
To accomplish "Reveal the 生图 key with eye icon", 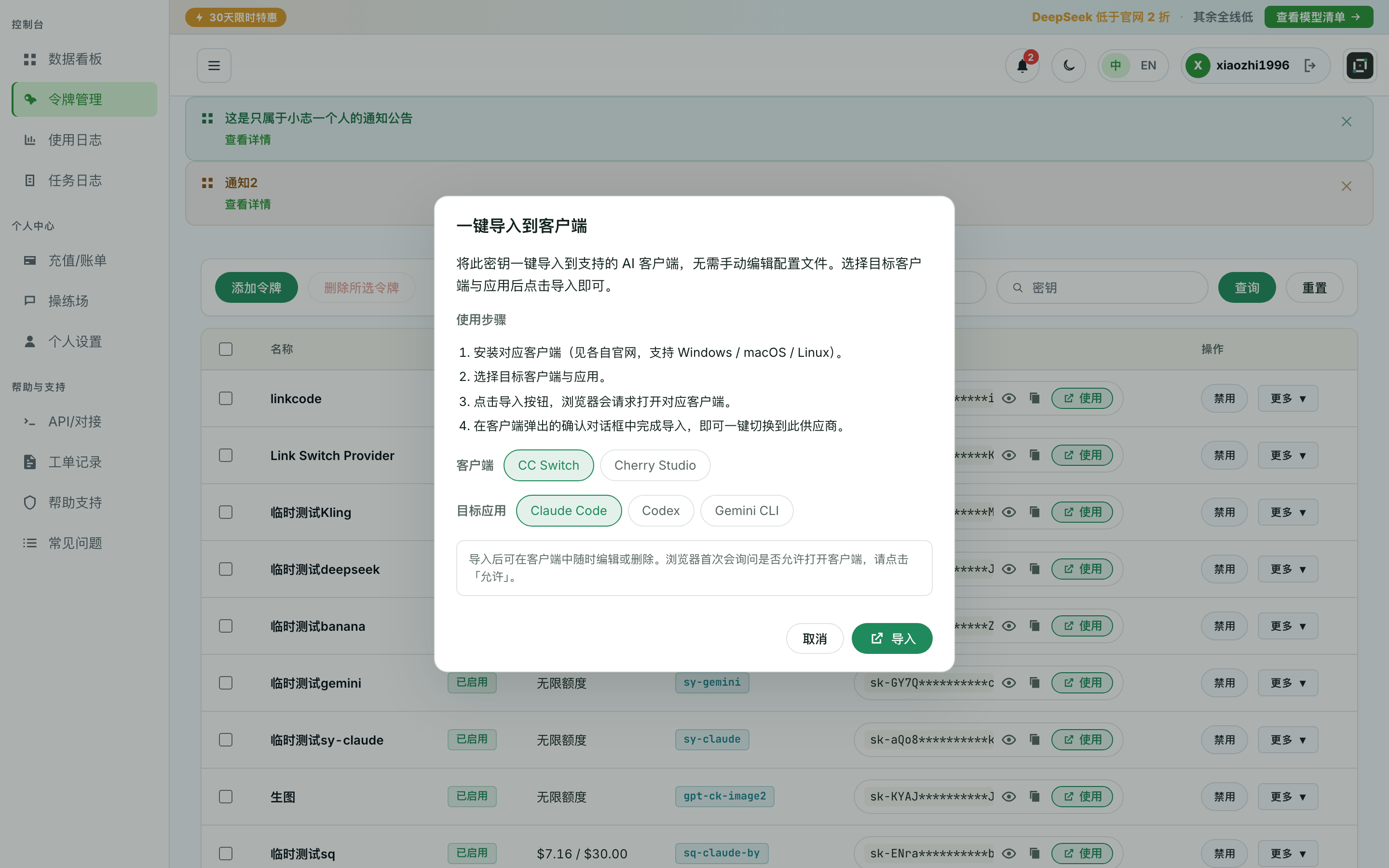I will (x=1009, y=796).
